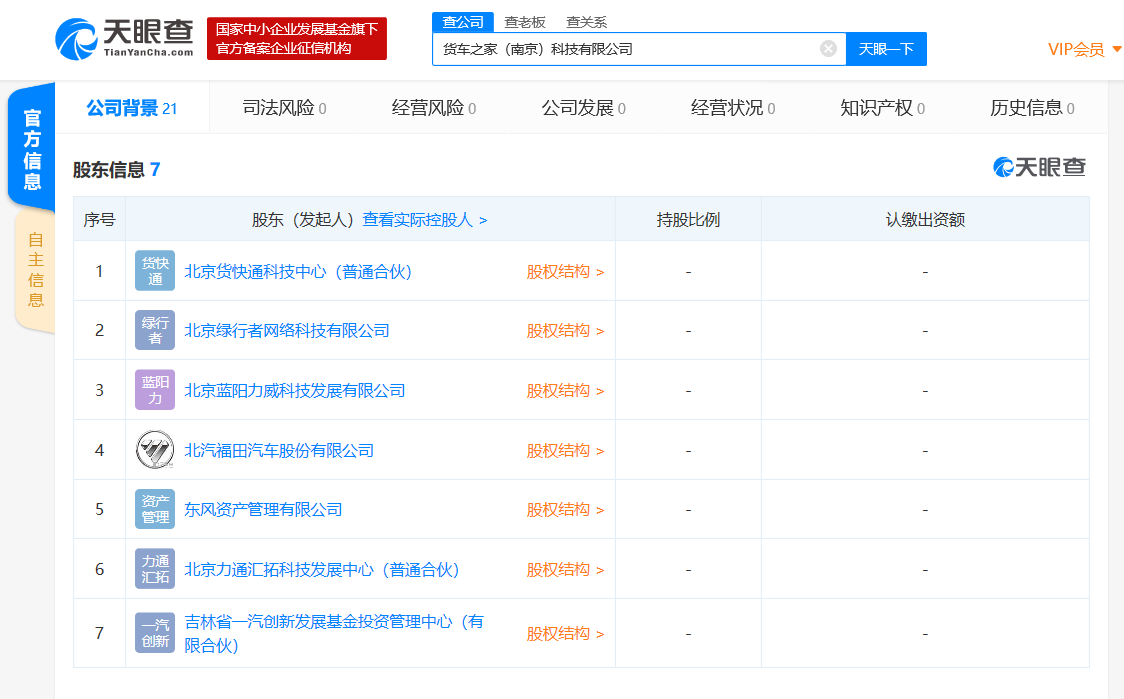This screenshot has width=1124, height=699.
Task: Open 吉林省一汽创新发展基金投资管理中心 link
Action: pyautogui.click(x=334, y=633)
